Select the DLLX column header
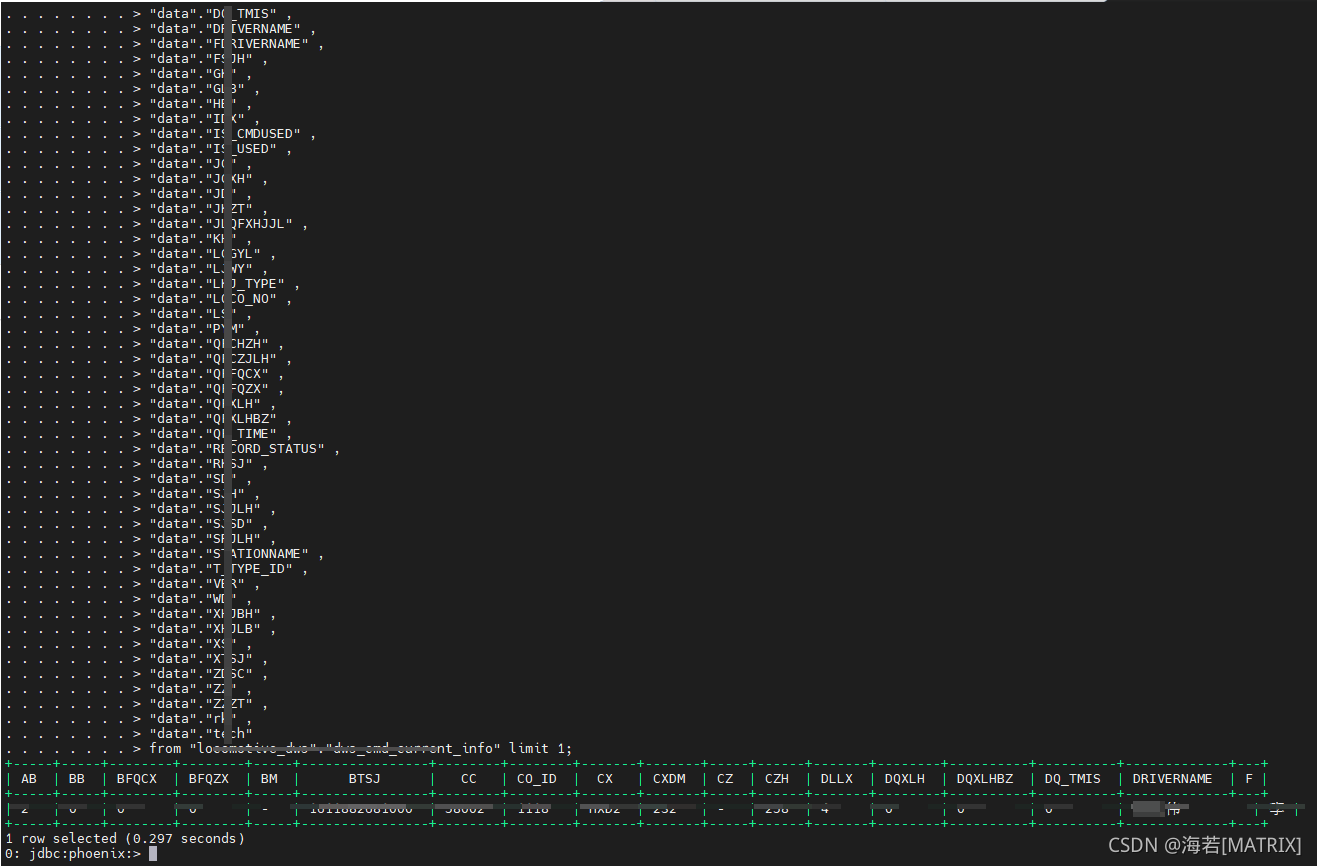1317x866 pixels. coord(837,779)
